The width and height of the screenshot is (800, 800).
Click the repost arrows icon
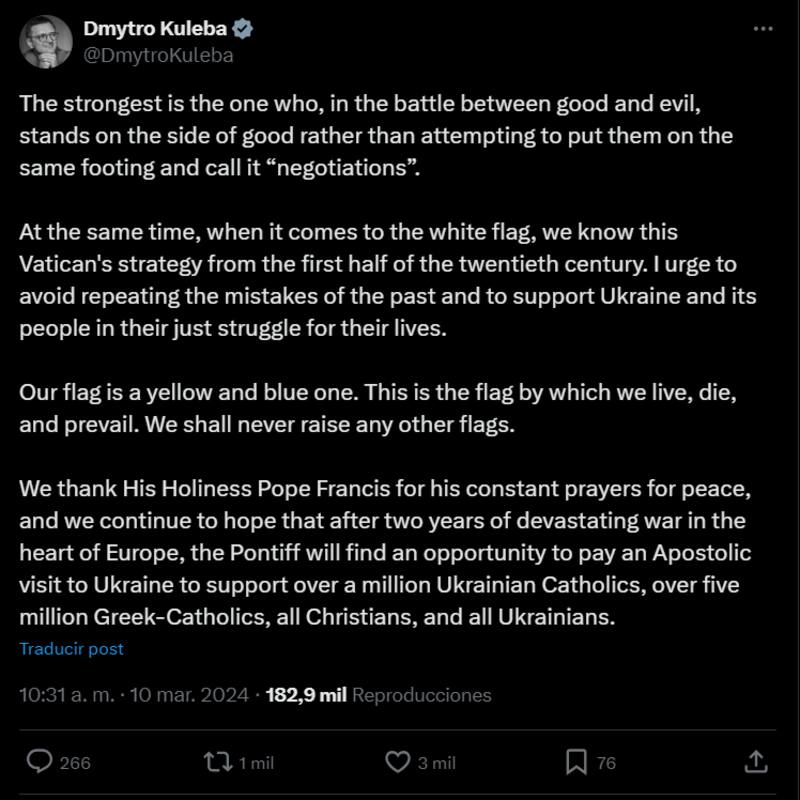click(216, 762)
